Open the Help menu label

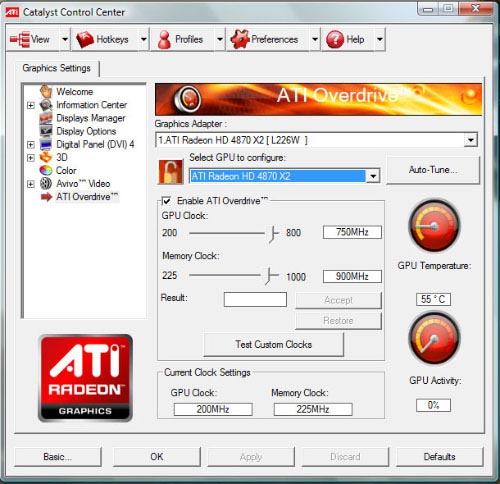pos(355,39)
